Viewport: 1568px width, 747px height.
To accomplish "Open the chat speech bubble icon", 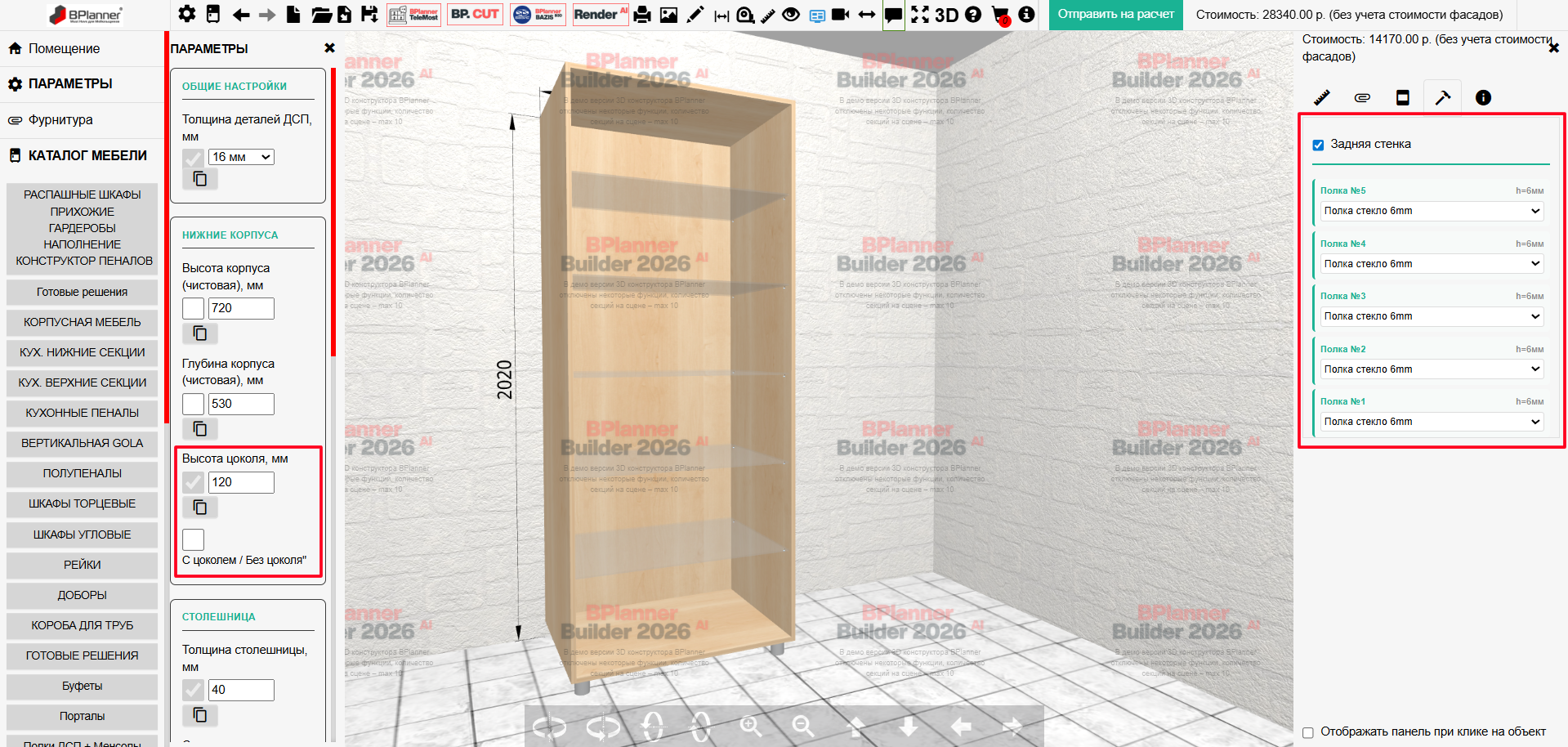I will pyautogui.click(x=894, y=15).
